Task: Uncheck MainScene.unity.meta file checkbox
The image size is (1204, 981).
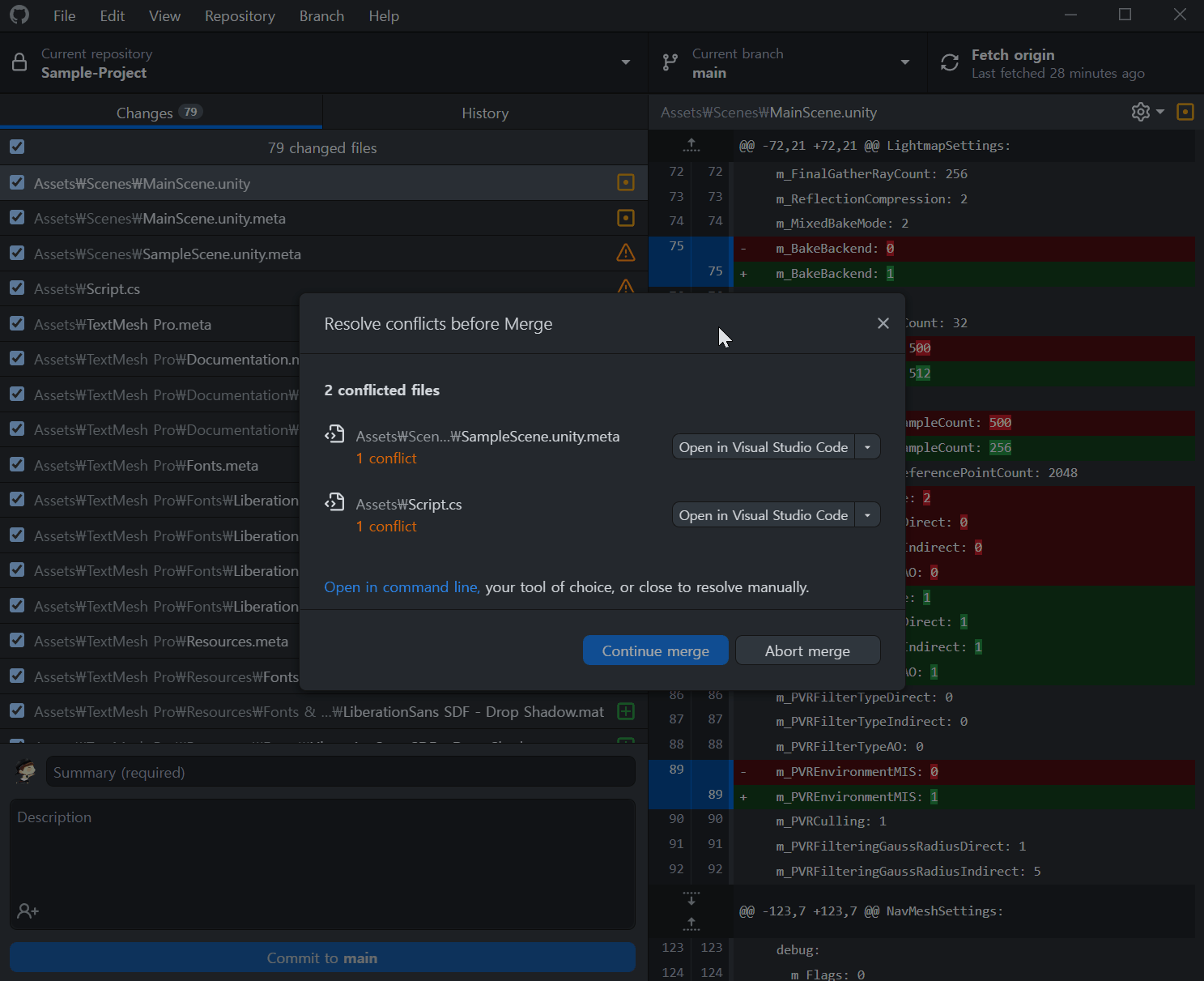Action: click(17, 217)
